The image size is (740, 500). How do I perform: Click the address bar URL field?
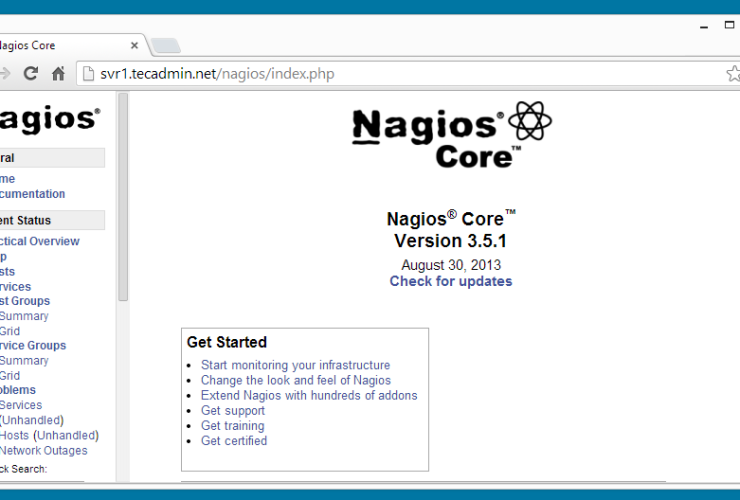(x=400, y=73)
